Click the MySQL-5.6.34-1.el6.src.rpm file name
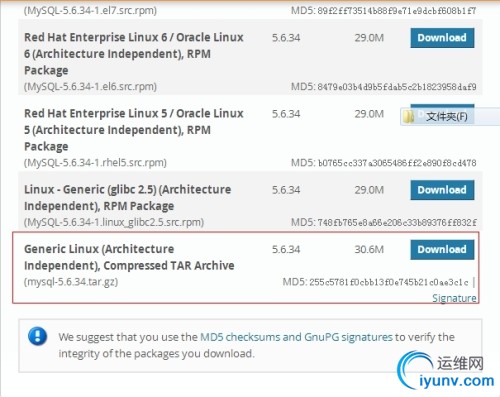Screen dimensions: 500x397 click(x=90, y=87)
